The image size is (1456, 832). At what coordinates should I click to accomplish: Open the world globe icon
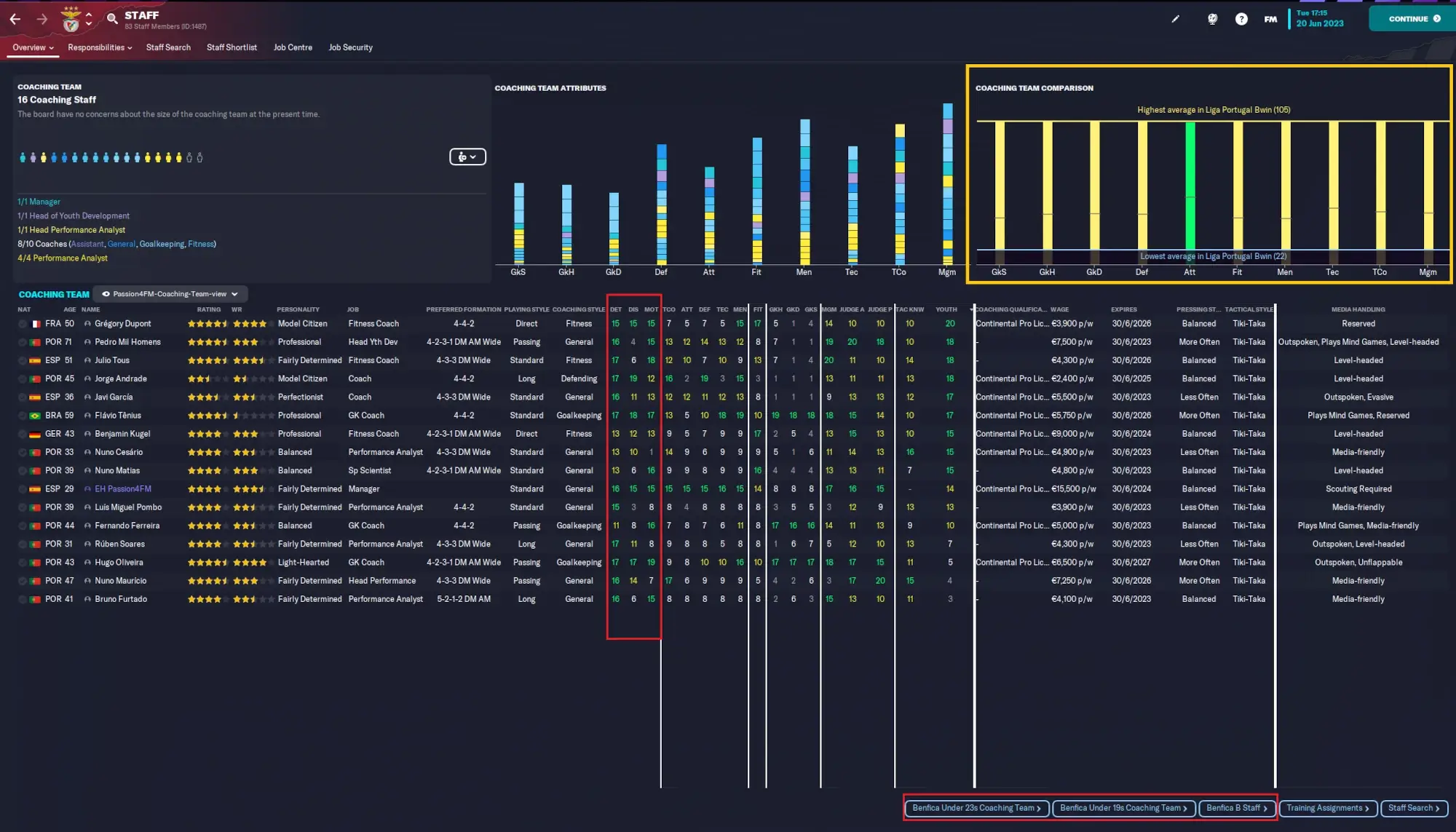pos(1212,19)
